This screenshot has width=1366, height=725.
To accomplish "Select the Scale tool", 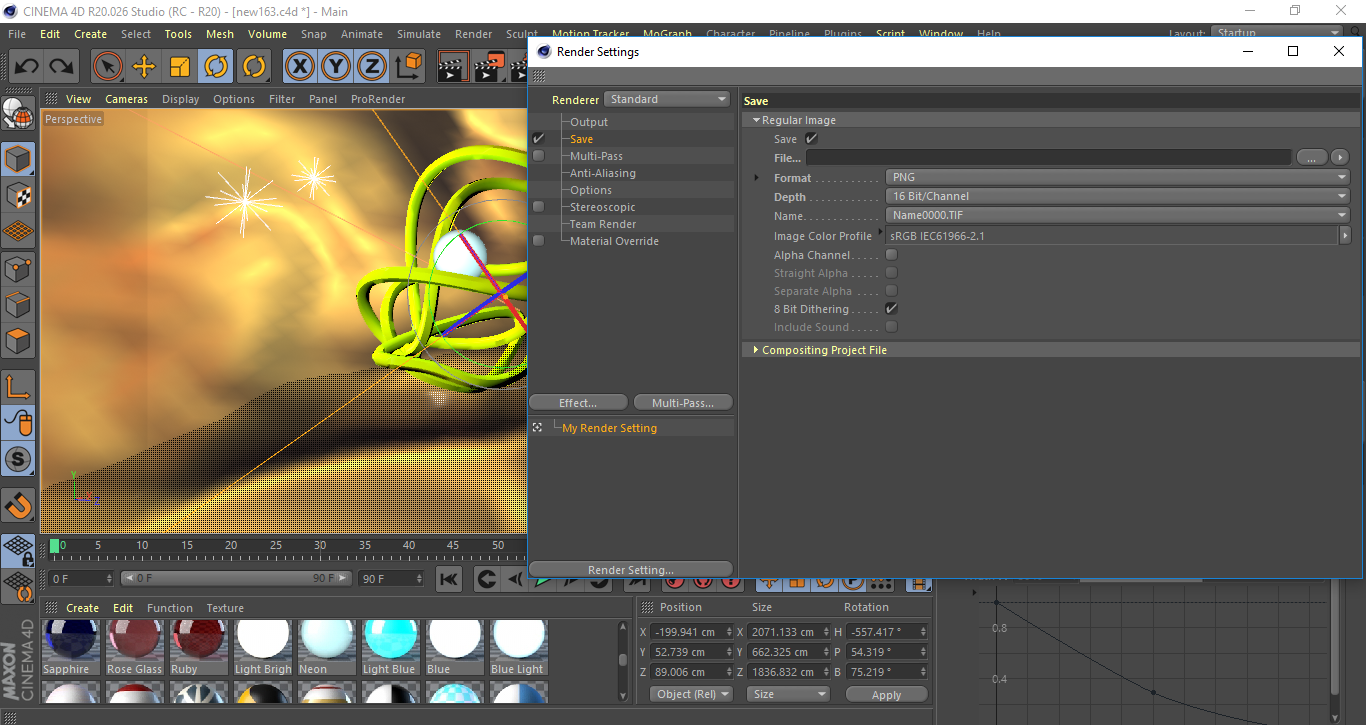I will click(180, 67).
